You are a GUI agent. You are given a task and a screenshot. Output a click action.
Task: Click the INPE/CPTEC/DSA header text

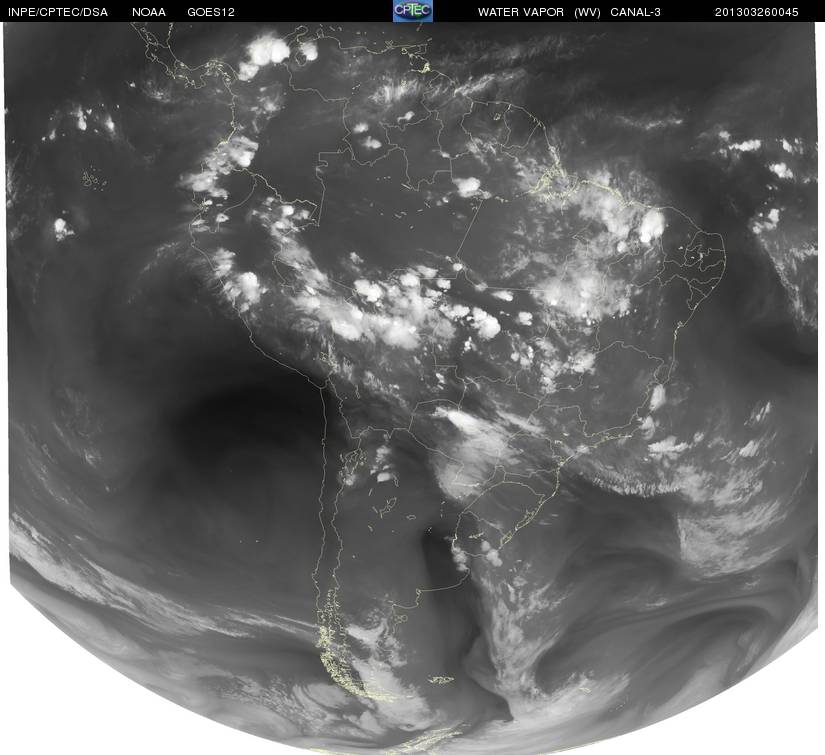58,12
